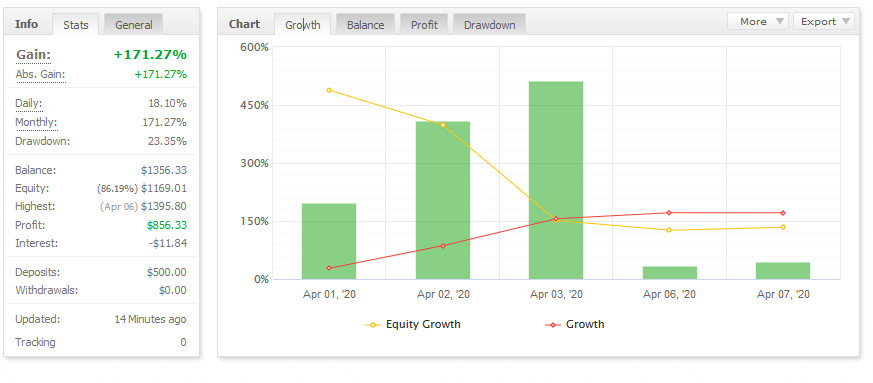Screen dimensions: 873x383
Task: Click the Apr 02 Growth red marker
Action: click(x=443, y=245)
